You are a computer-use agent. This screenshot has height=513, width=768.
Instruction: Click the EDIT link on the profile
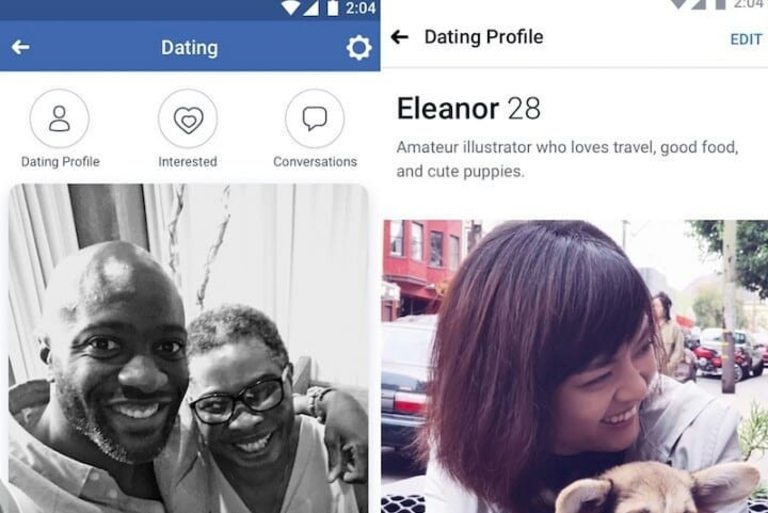click(x=746, y=39)
